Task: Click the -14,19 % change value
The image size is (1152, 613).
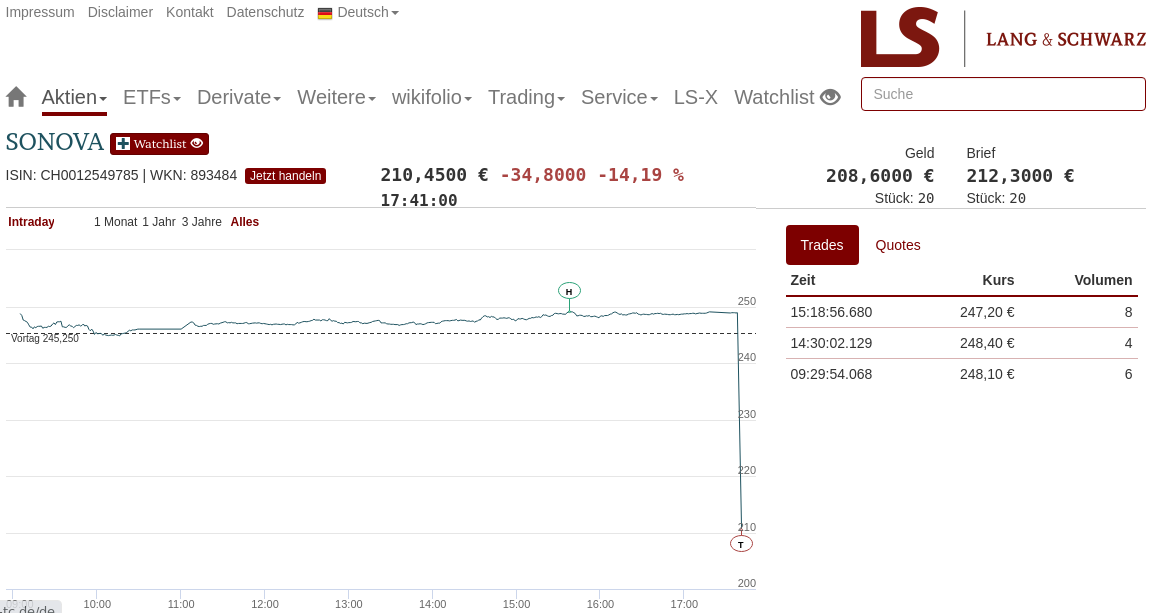Action: [x=641, y=175]
